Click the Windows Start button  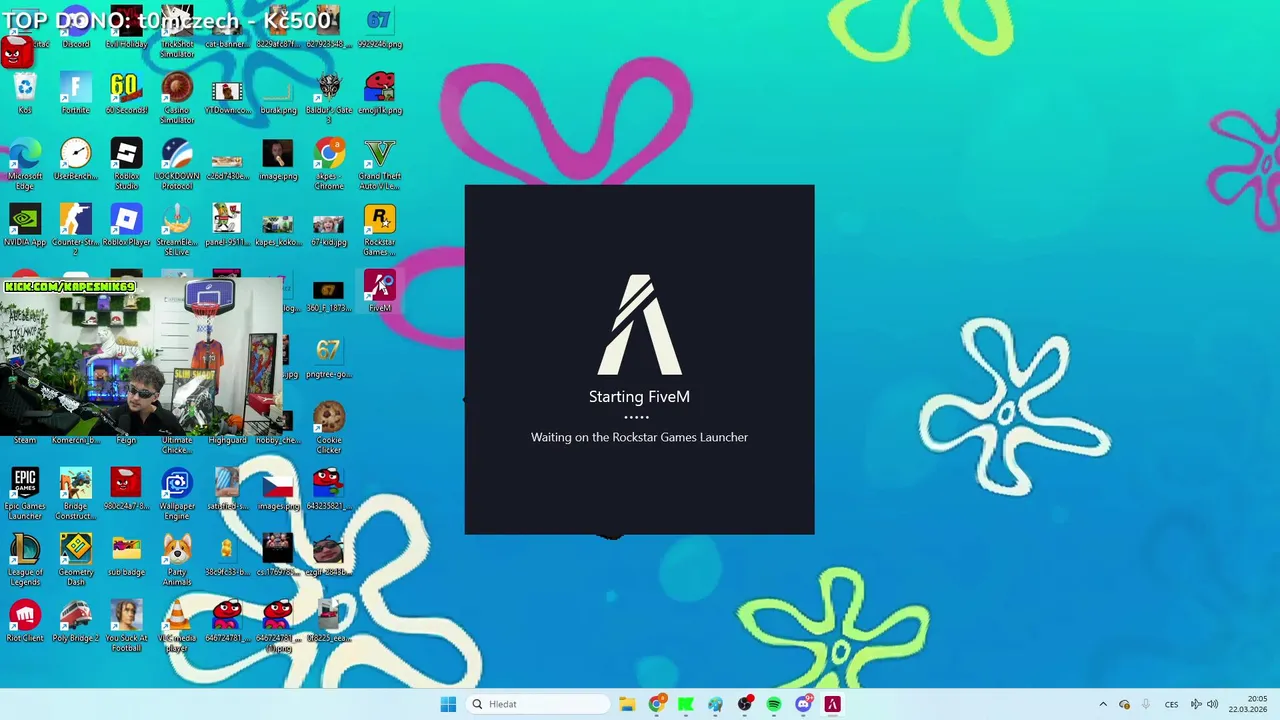[x=448, y=704]
